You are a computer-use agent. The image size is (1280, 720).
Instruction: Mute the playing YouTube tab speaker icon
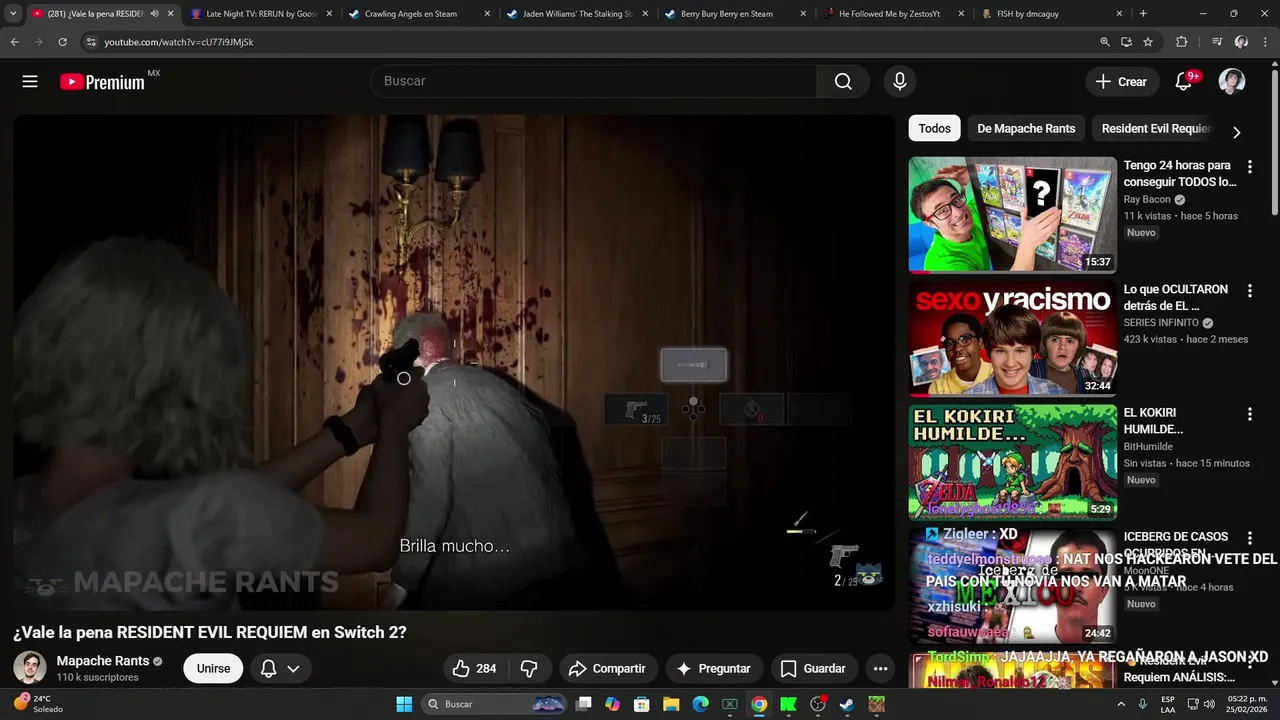coord(155,14)
